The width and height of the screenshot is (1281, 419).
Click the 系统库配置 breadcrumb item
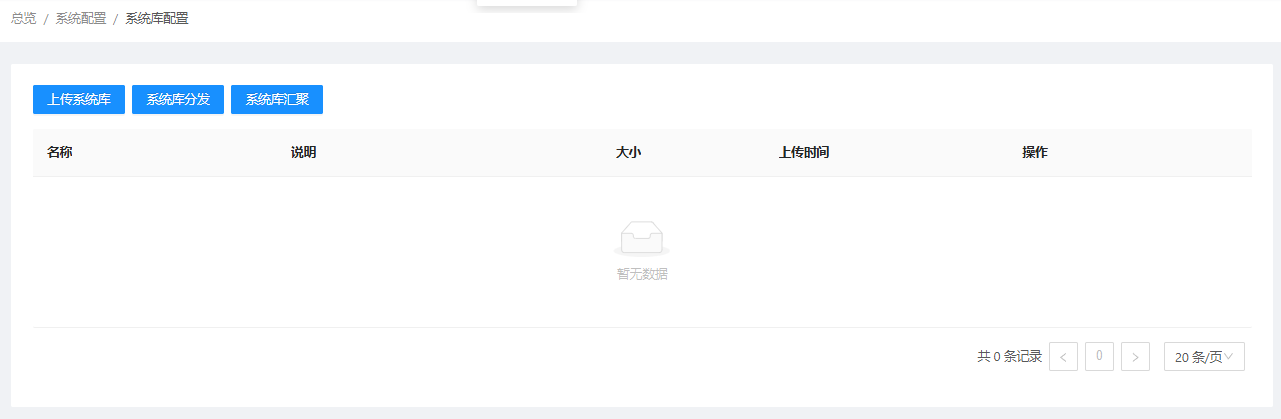coord(157,19)
